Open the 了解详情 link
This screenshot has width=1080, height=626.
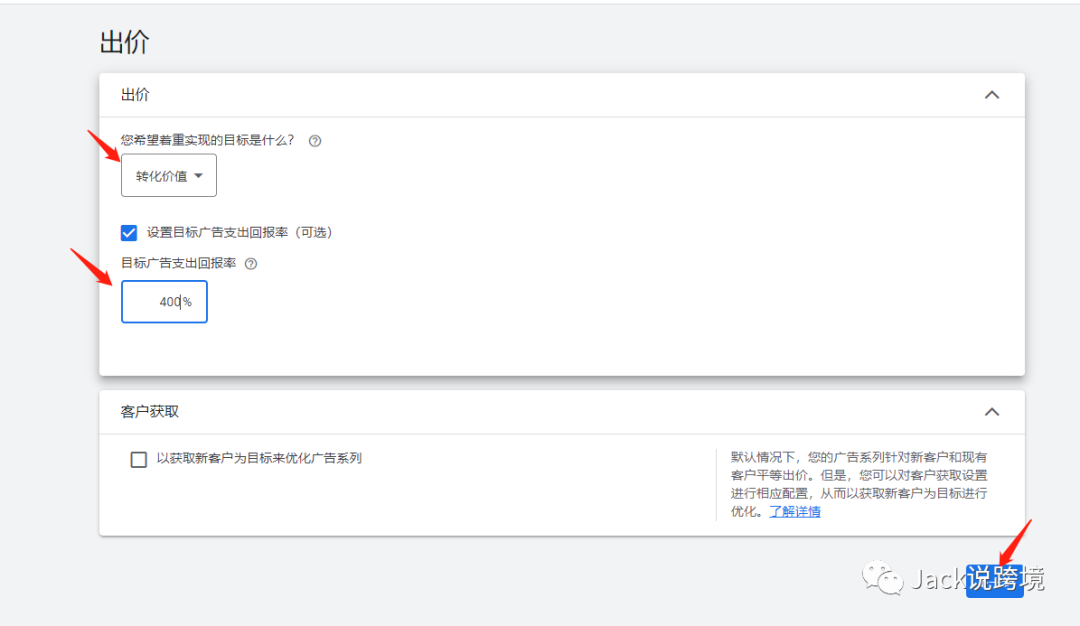click(795, 512)
